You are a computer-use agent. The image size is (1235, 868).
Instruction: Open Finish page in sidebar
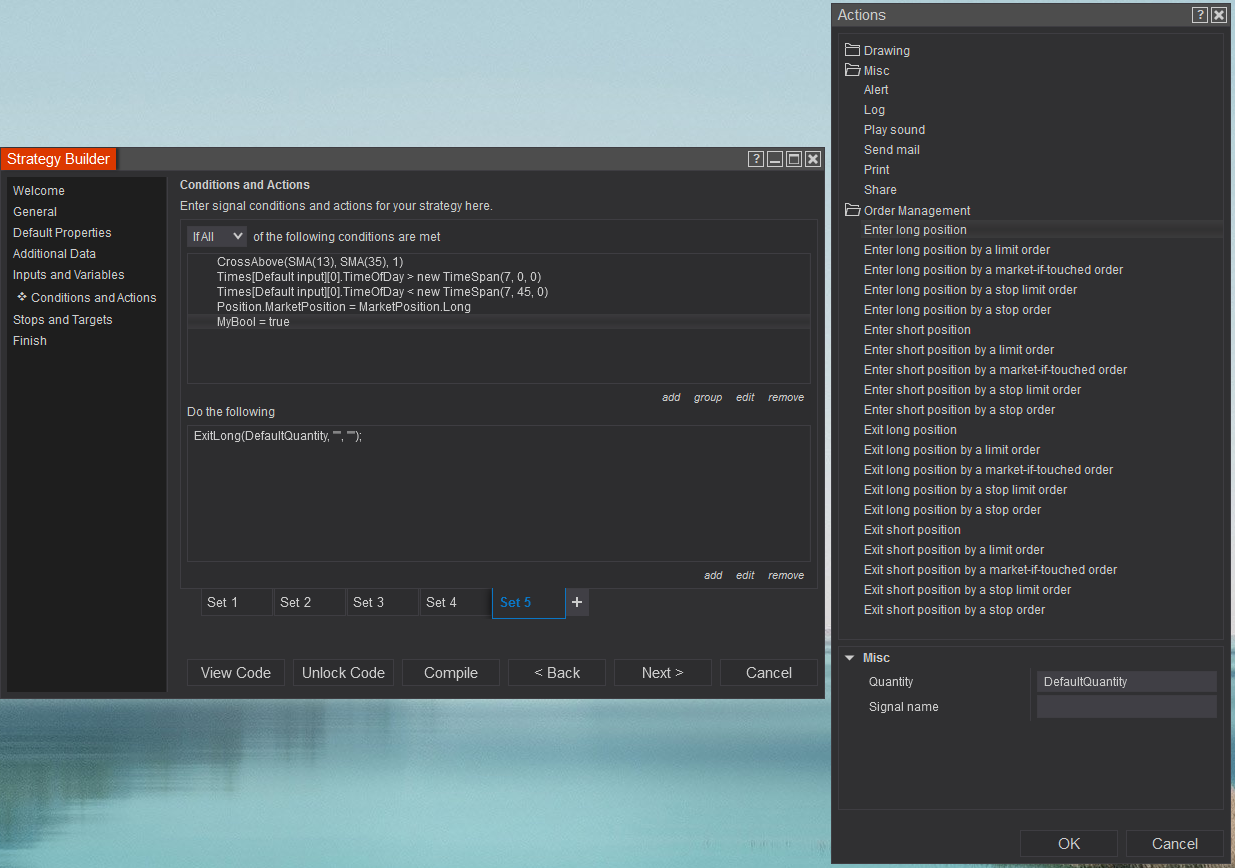(x=30, y=341)
